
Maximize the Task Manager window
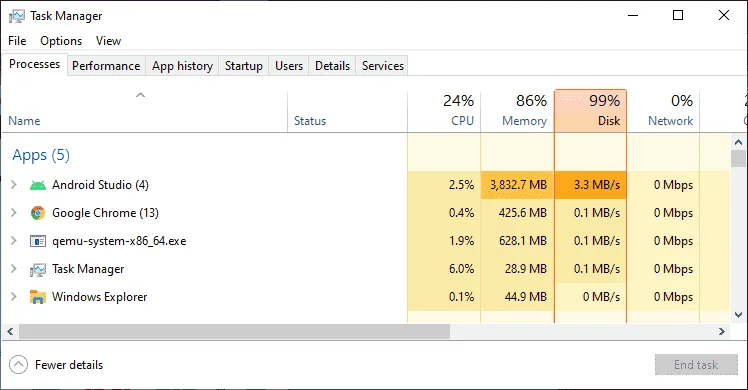pyautogui.click(x=678, y=16)
